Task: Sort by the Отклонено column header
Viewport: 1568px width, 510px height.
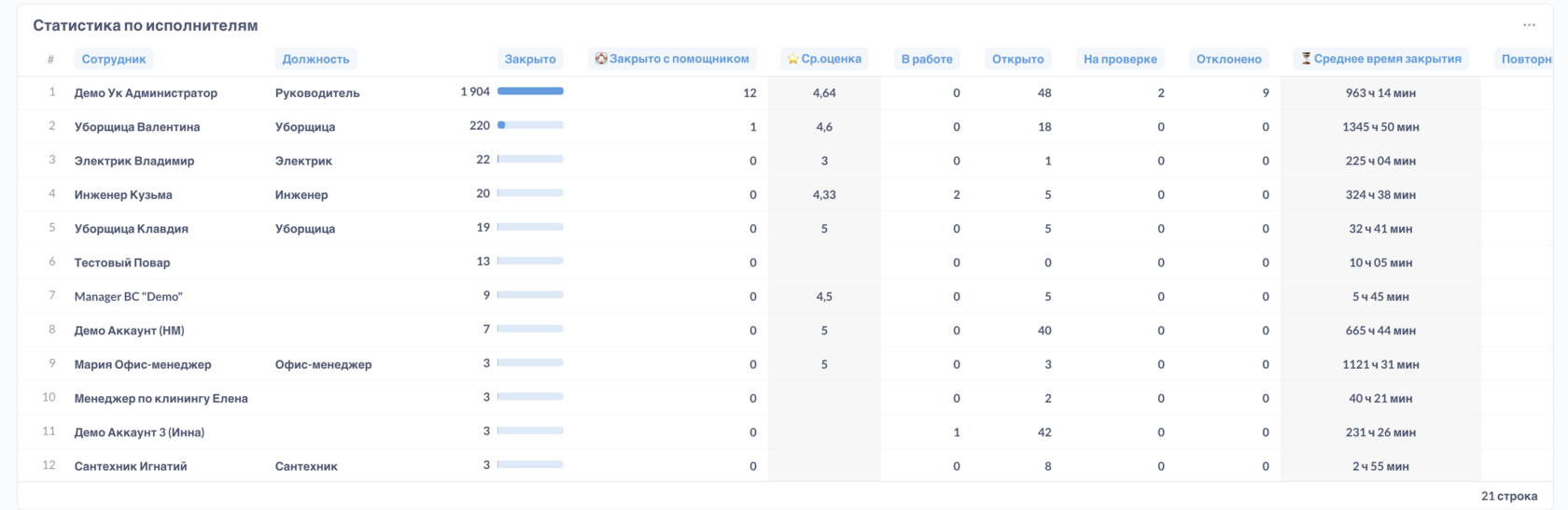Action: [x=1229, y=59]
